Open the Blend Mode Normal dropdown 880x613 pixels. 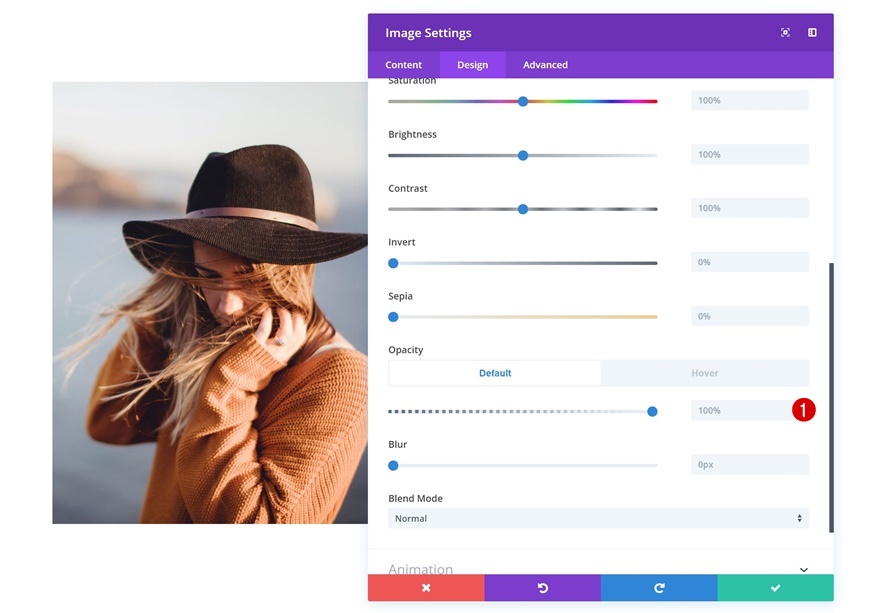pyautogui.click(x=598, y=519)
